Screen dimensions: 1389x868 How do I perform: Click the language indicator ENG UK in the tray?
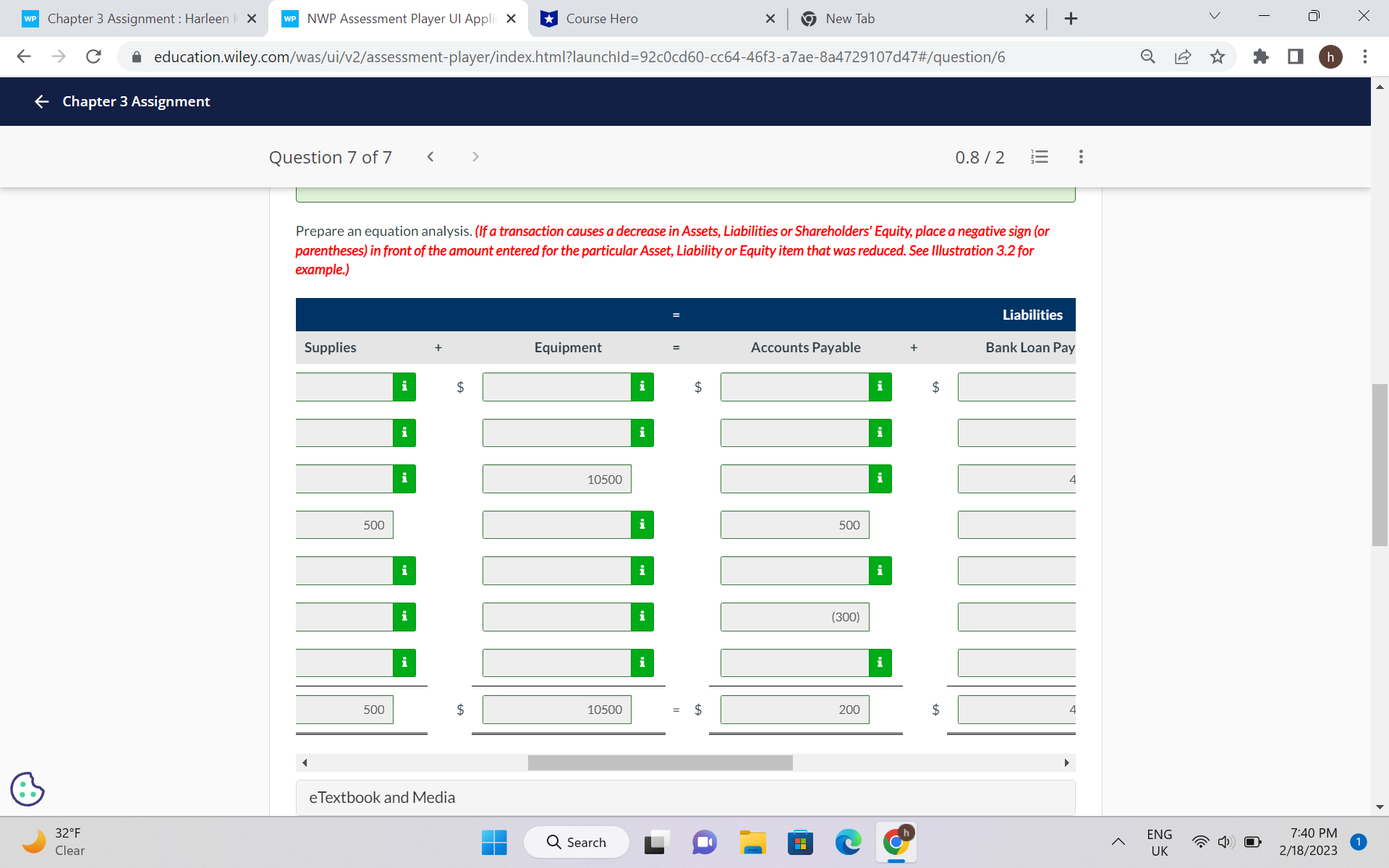tap(1159, 841)
